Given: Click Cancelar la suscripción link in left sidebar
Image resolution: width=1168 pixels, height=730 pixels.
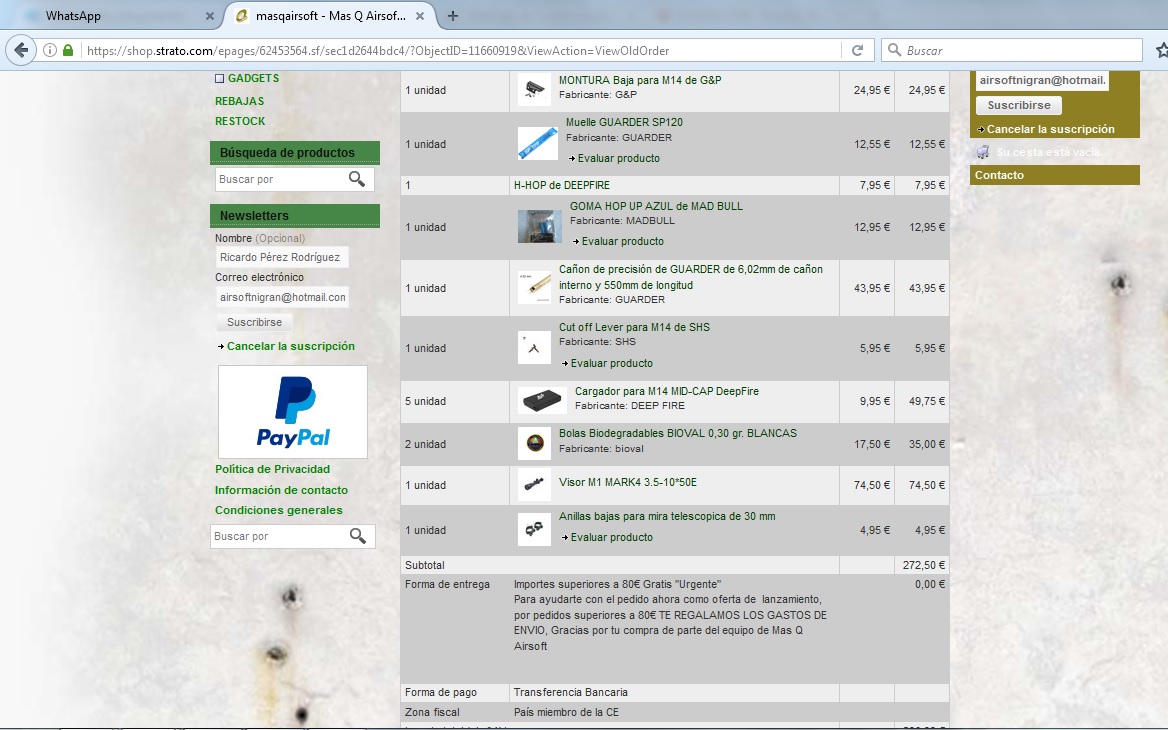Looking at the screenshot, I should point(290,346).
